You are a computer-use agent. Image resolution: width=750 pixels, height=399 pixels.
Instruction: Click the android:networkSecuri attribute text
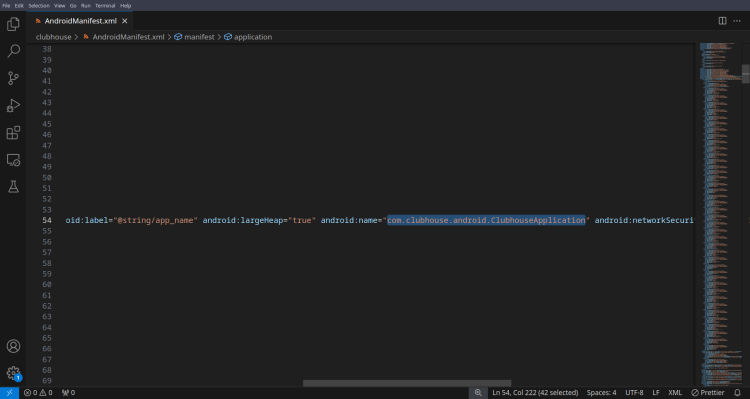pos(644,220)
